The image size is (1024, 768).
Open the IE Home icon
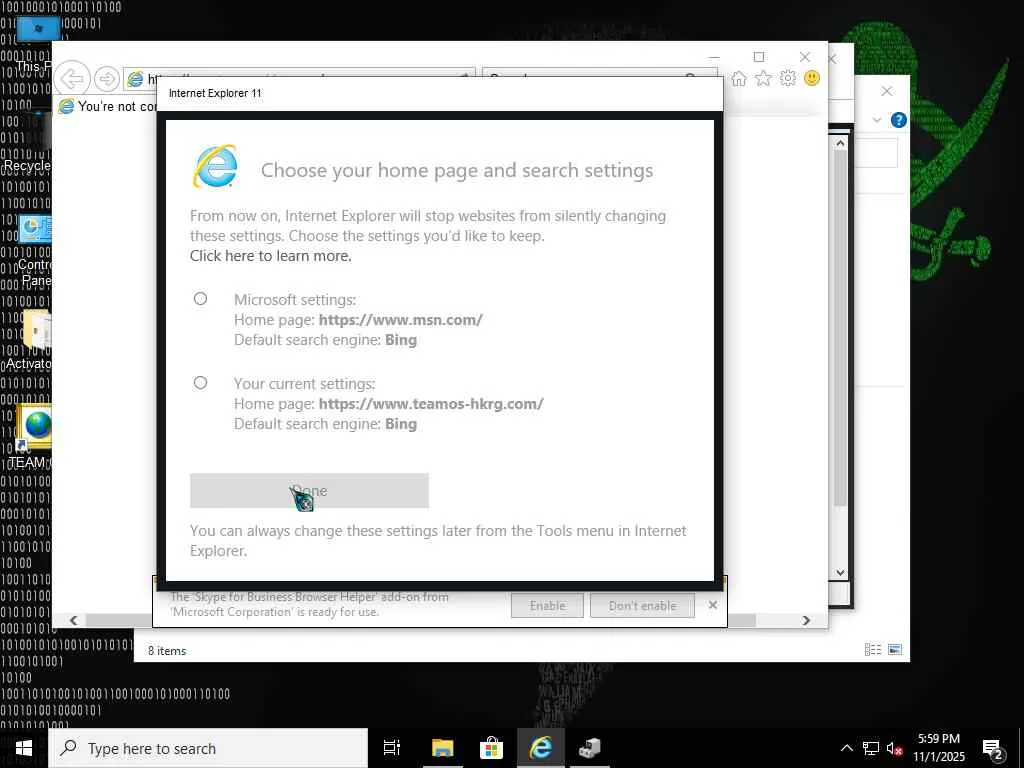click(739, 79)
